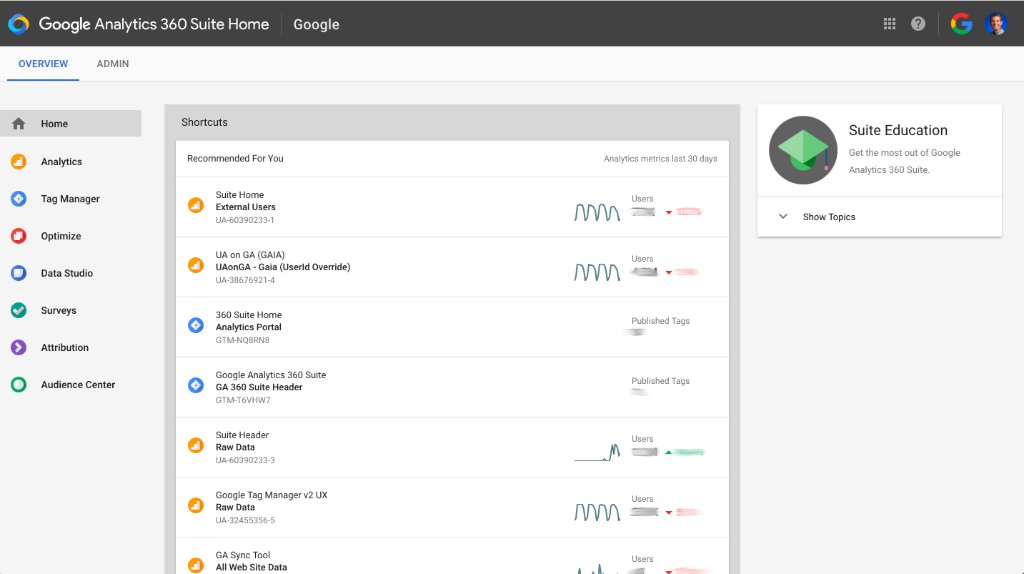1024x574 pixels.
Task: Open the user profile avatar
Action: (x=996, y=24)
